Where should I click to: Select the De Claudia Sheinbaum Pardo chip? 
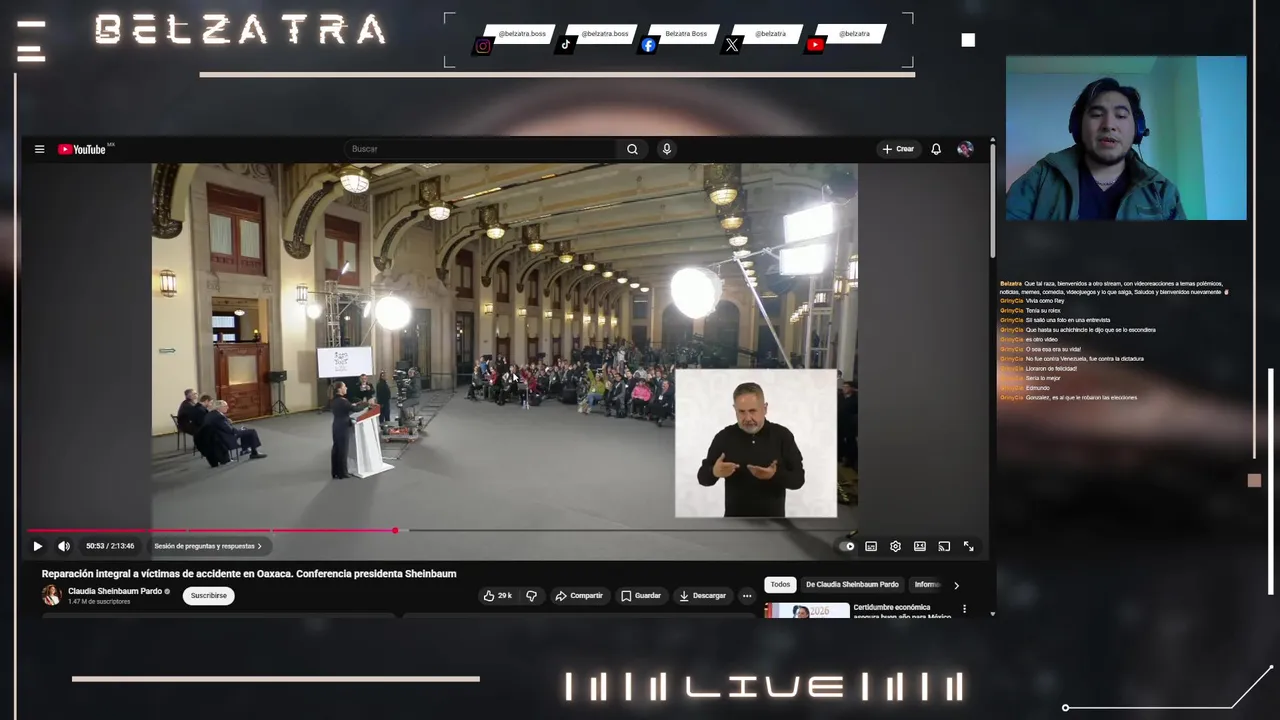point(852,585)
